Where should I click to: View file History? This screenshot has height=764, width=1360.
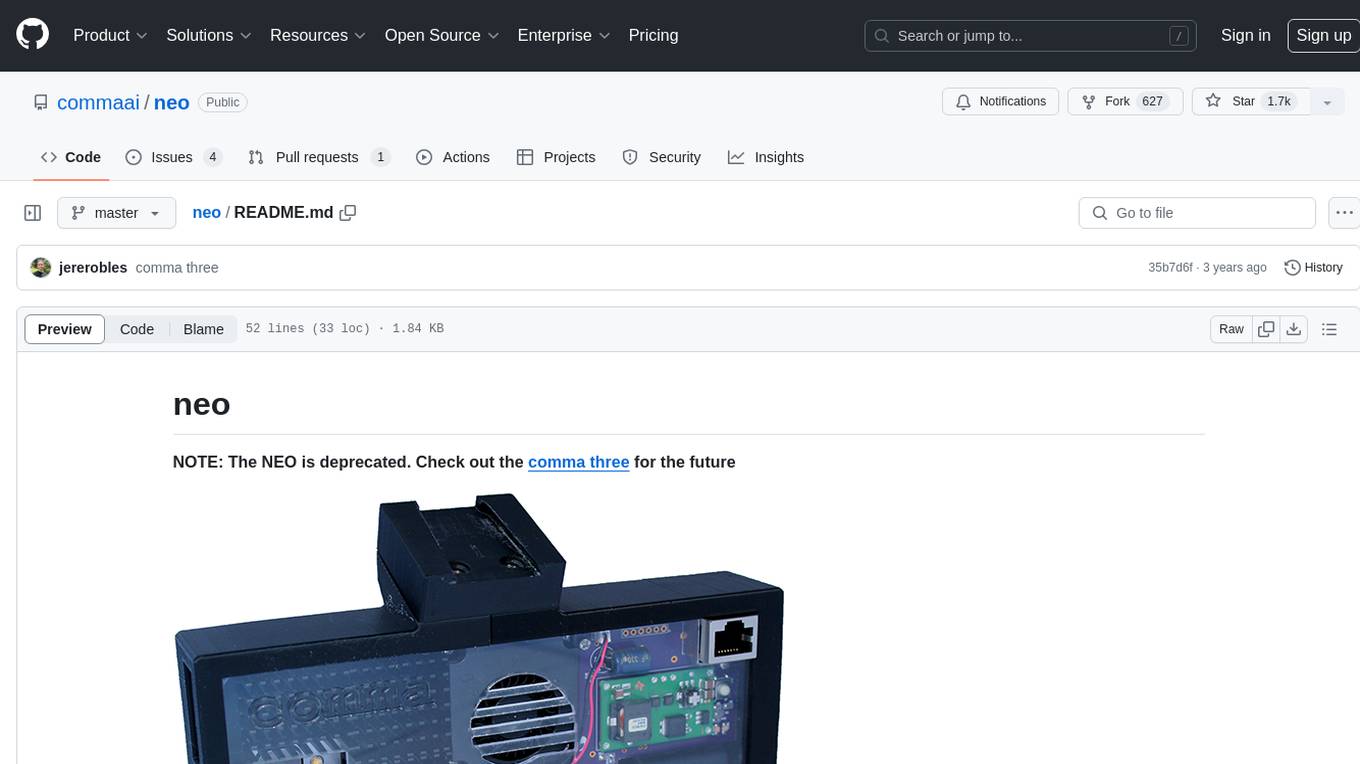point(1313,268)
